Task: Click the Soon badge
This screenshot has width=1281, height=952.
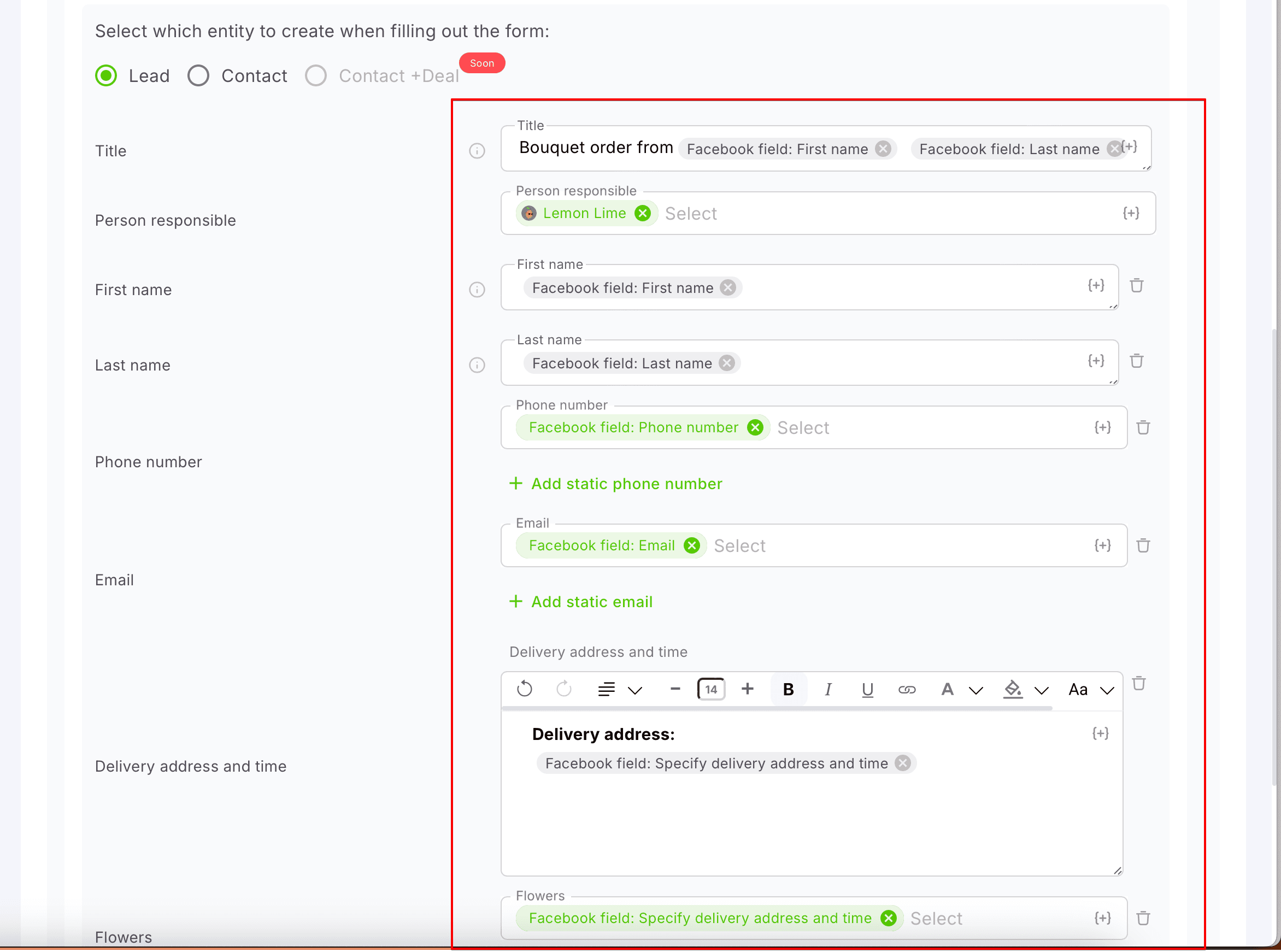Action: [x=483, y=63]
